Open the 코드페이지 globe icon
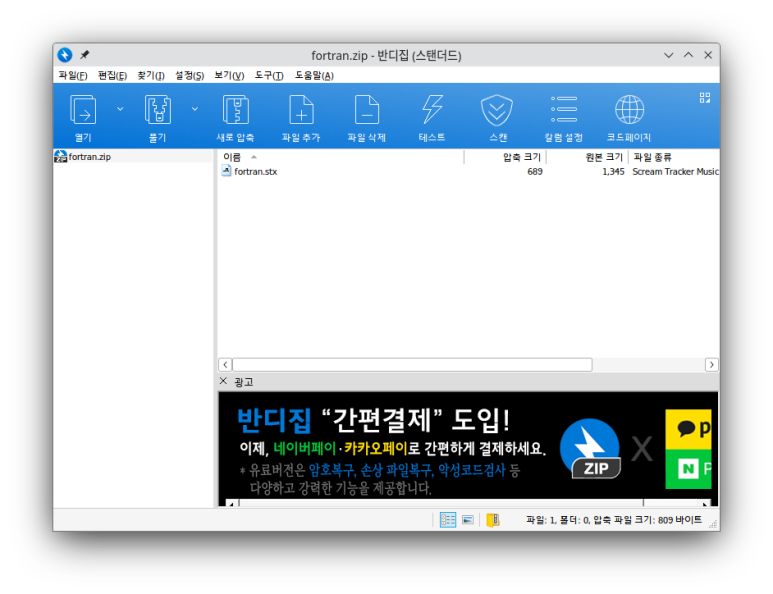 pyautogui.click(x=629, y=117)
